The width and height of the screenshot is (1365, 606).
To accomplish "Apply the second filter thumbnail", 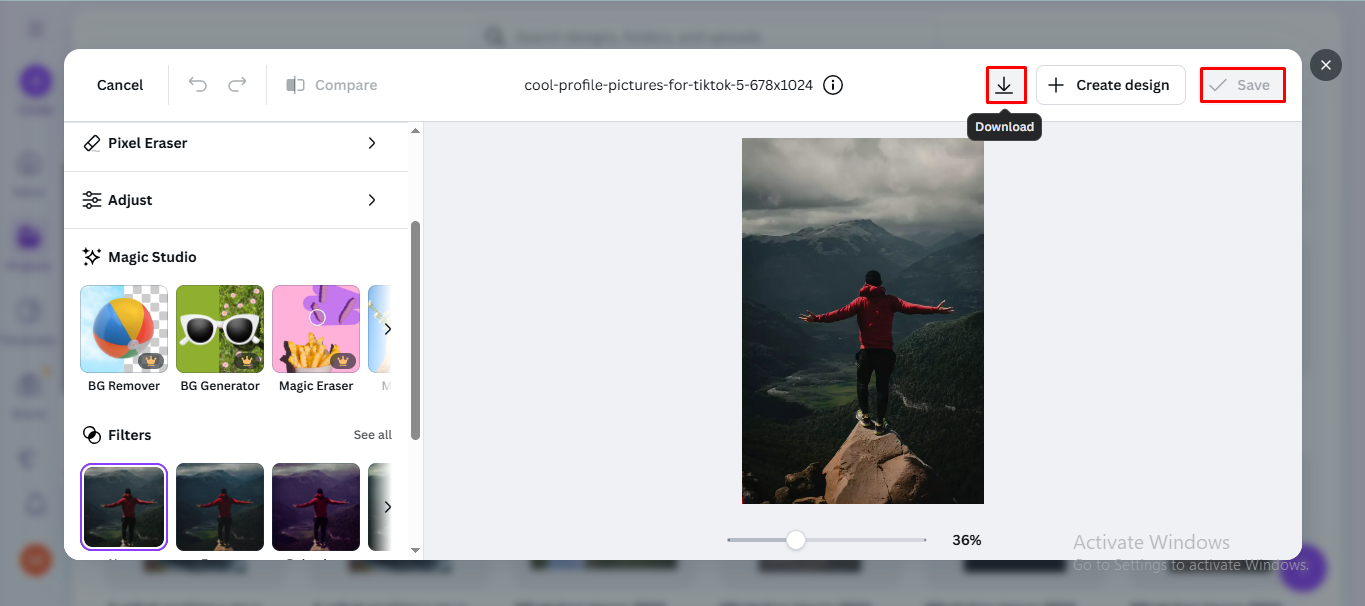I will 220,507.
